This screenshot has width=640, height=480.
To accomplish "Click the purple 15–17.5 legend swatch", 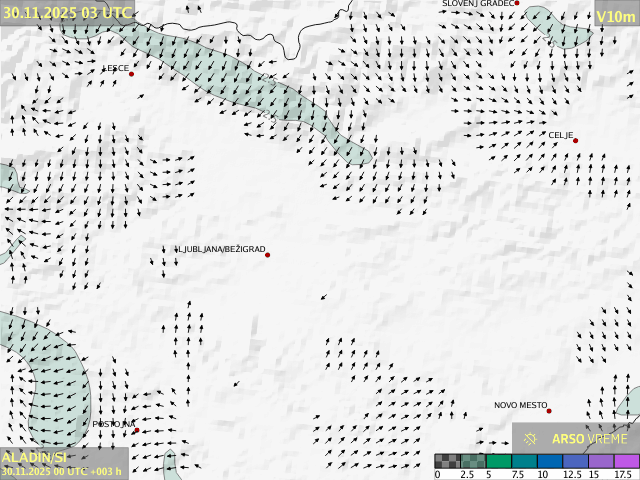I will click(601, 461).
